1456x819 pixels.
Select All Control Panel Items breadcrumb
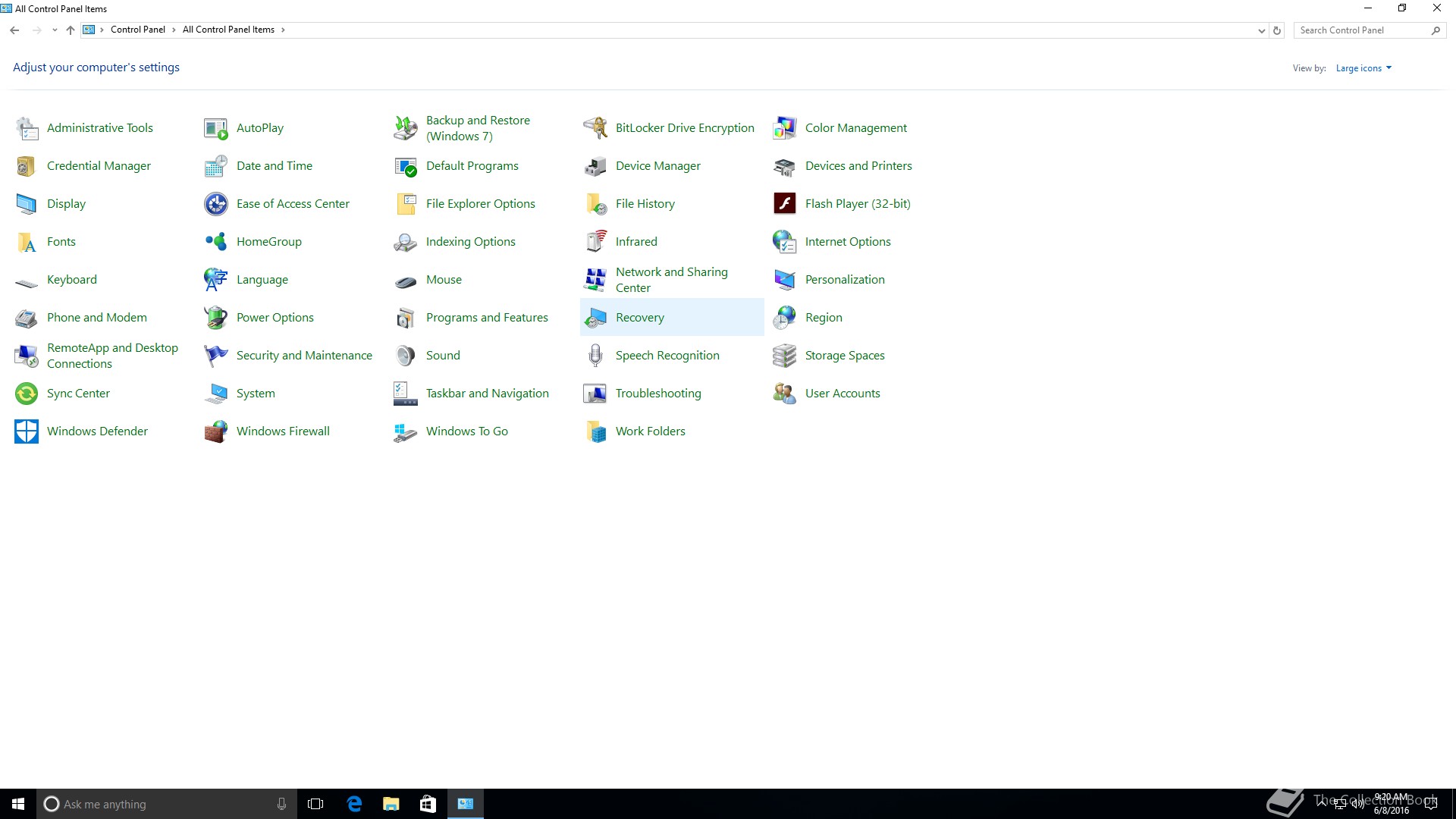[x=228, y=30]
